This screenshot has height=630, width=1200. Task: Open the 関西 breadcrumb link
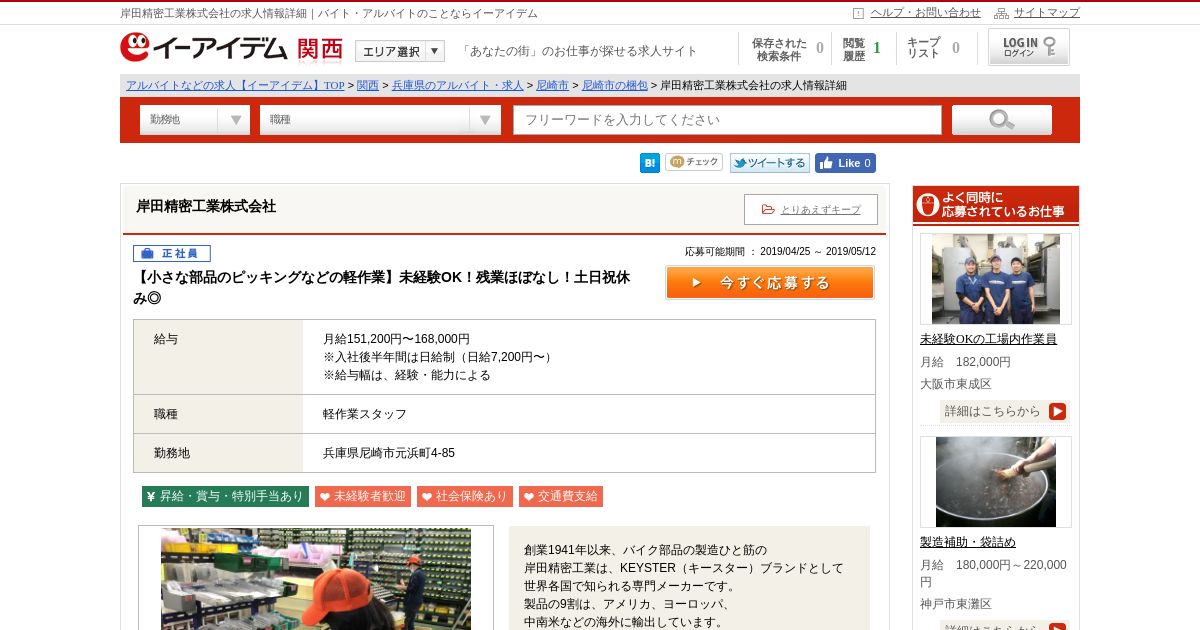coord(368,86)
